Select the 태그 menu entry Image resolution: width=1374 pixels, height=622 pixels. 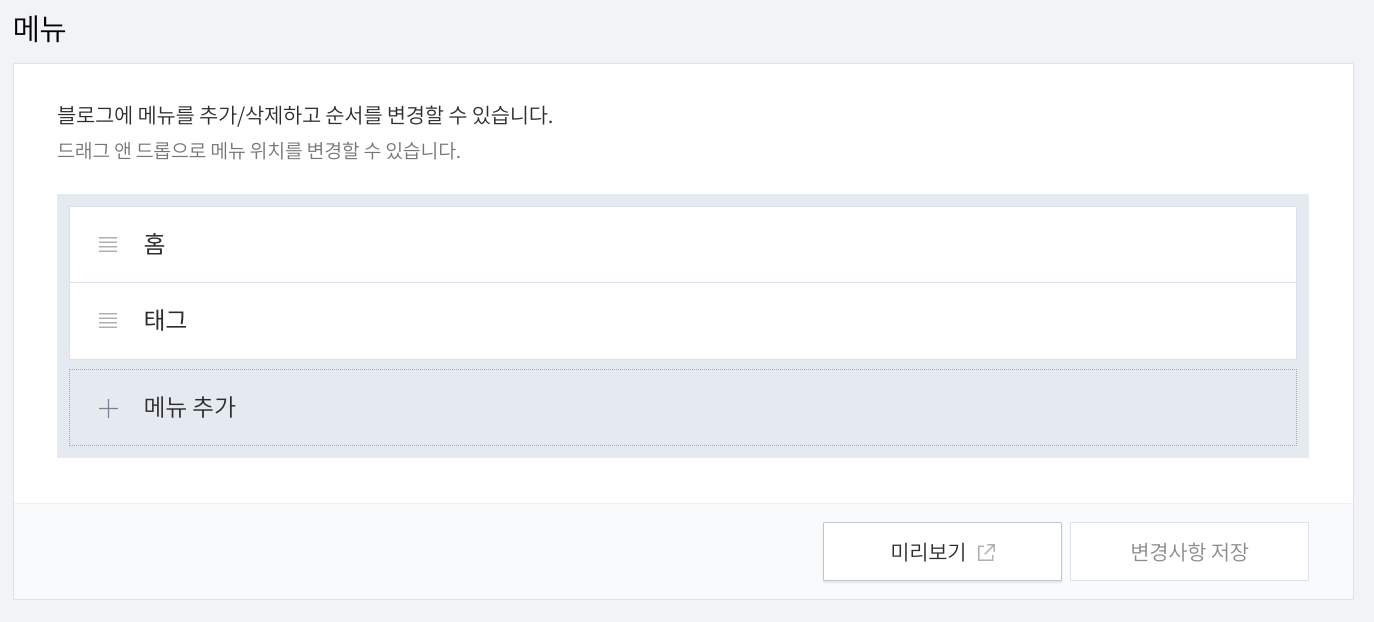click(683, 320)
